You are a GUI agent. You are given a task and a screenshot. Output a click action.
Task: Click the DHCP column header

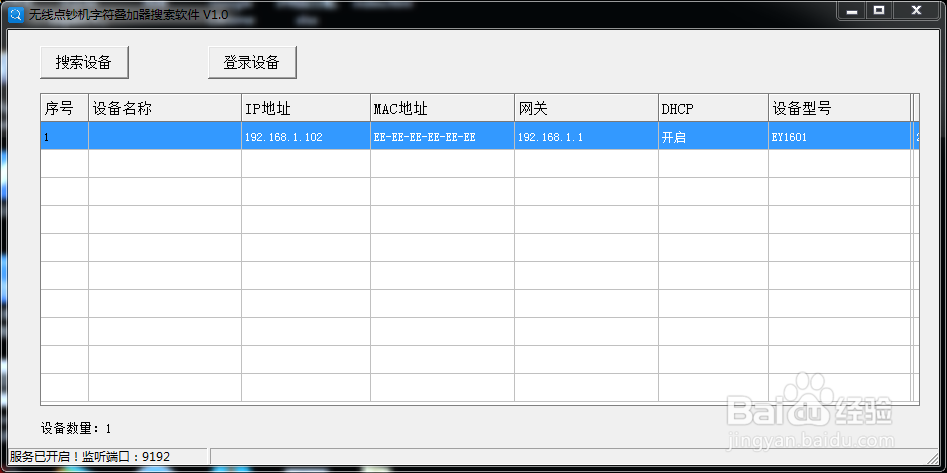point(713,108)
